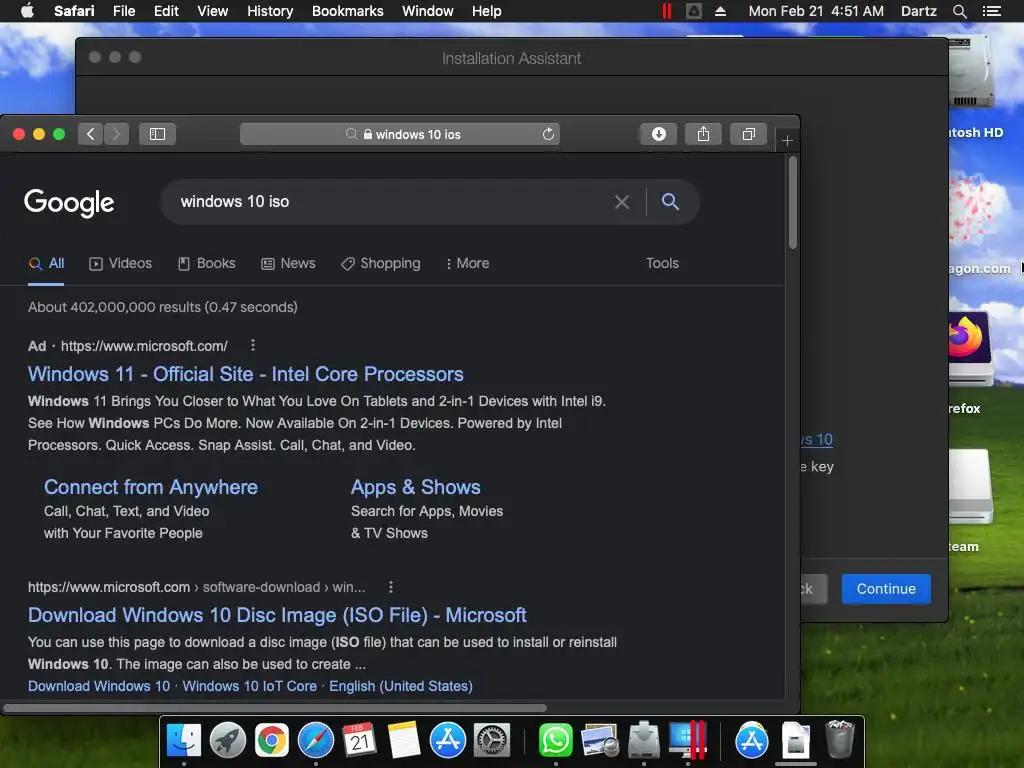The height and width of the screenshot is (768, 1024).
Task: Click the Apple menu logo
Action: click(x=27, y=11)
